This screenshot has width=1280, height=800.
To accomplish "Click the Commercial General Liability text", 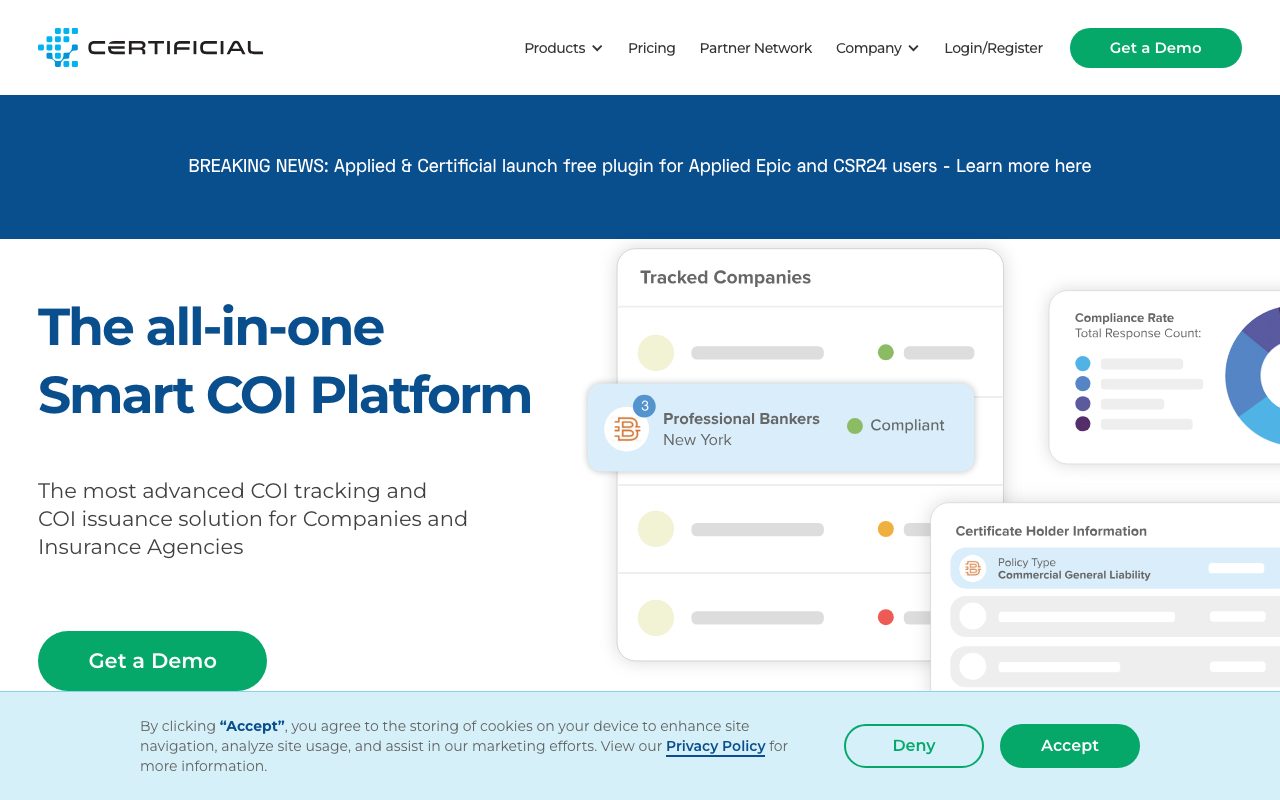I will pyautogui.click(x=1074, y=575).
